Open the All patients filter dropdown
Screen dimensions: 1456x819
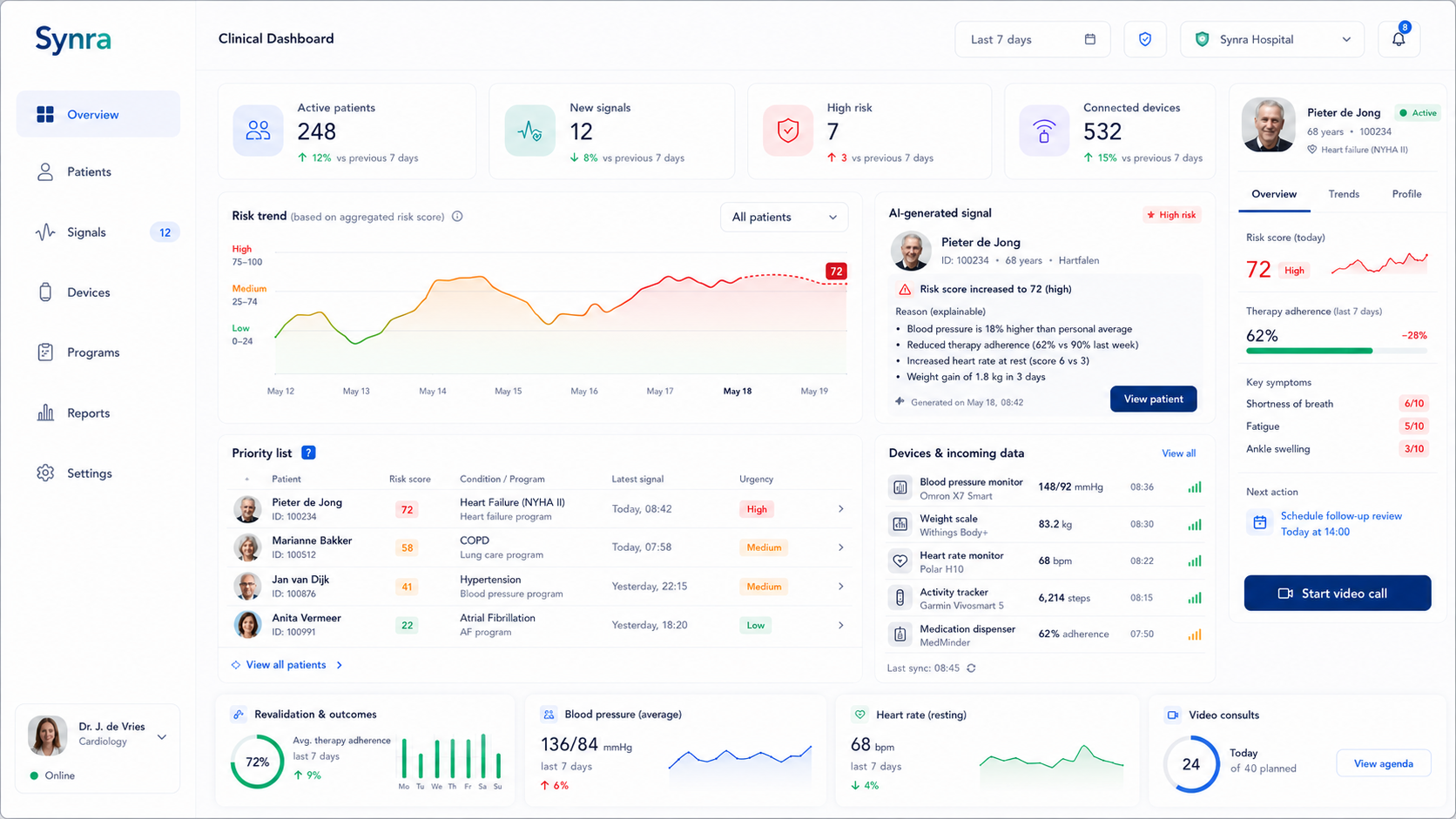(x=785, y=217)
